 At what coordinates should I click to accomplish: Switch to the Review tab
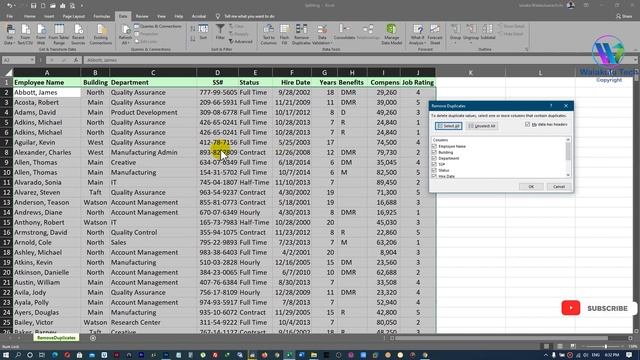point(142,16)
